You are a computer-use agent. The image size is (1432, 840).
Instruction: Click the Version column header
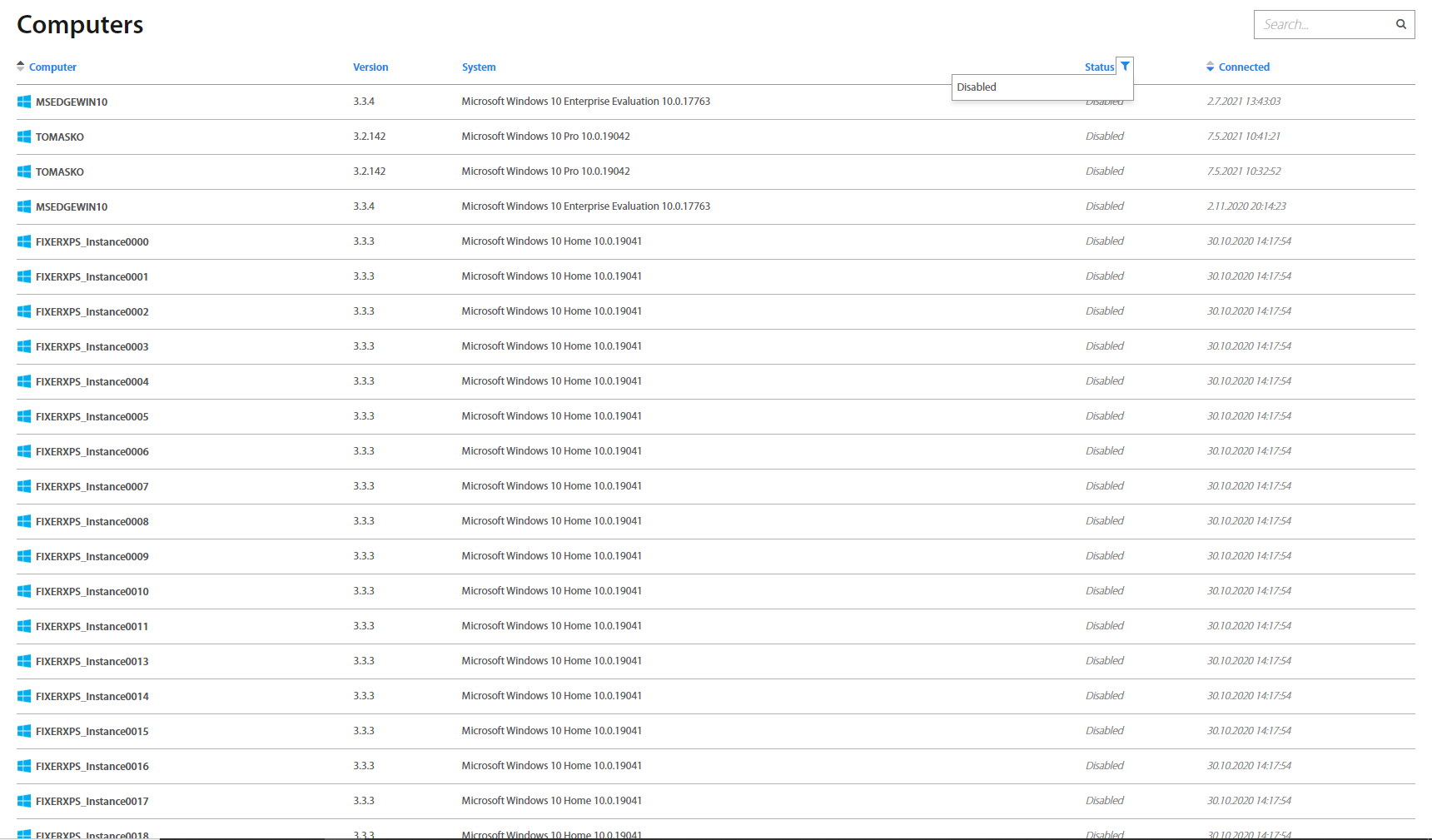(x=370, y=67)
